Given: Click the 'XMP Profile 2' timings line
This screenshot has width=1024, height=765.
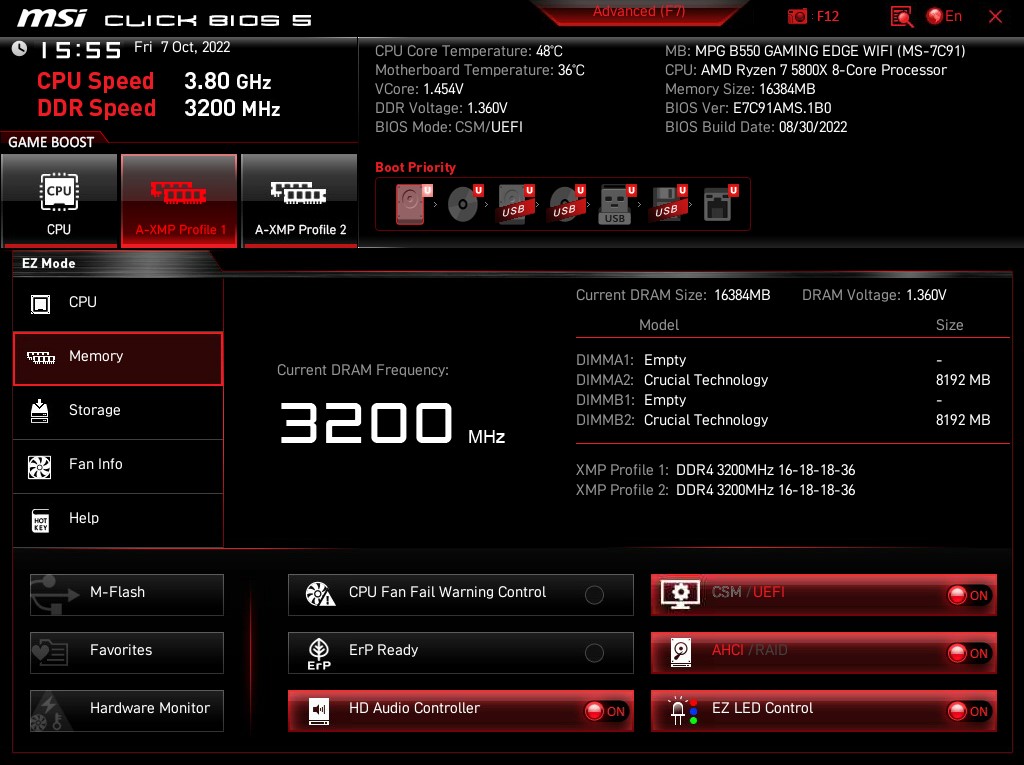Looking at the screenshot, I should [716, 490].
